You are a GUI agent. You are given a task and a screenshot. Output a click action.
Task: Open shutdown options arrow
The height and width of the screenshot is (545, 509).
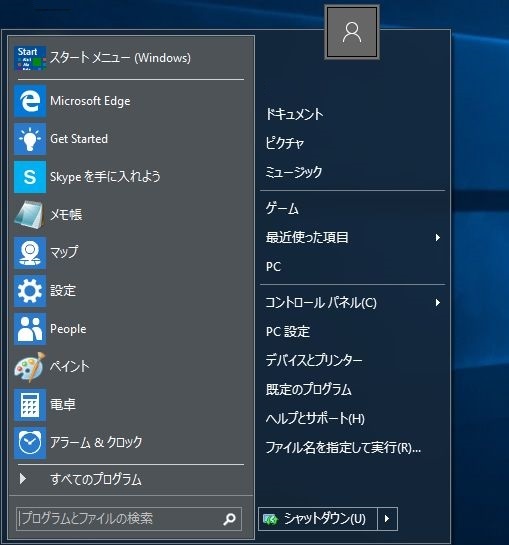[387, 519]
